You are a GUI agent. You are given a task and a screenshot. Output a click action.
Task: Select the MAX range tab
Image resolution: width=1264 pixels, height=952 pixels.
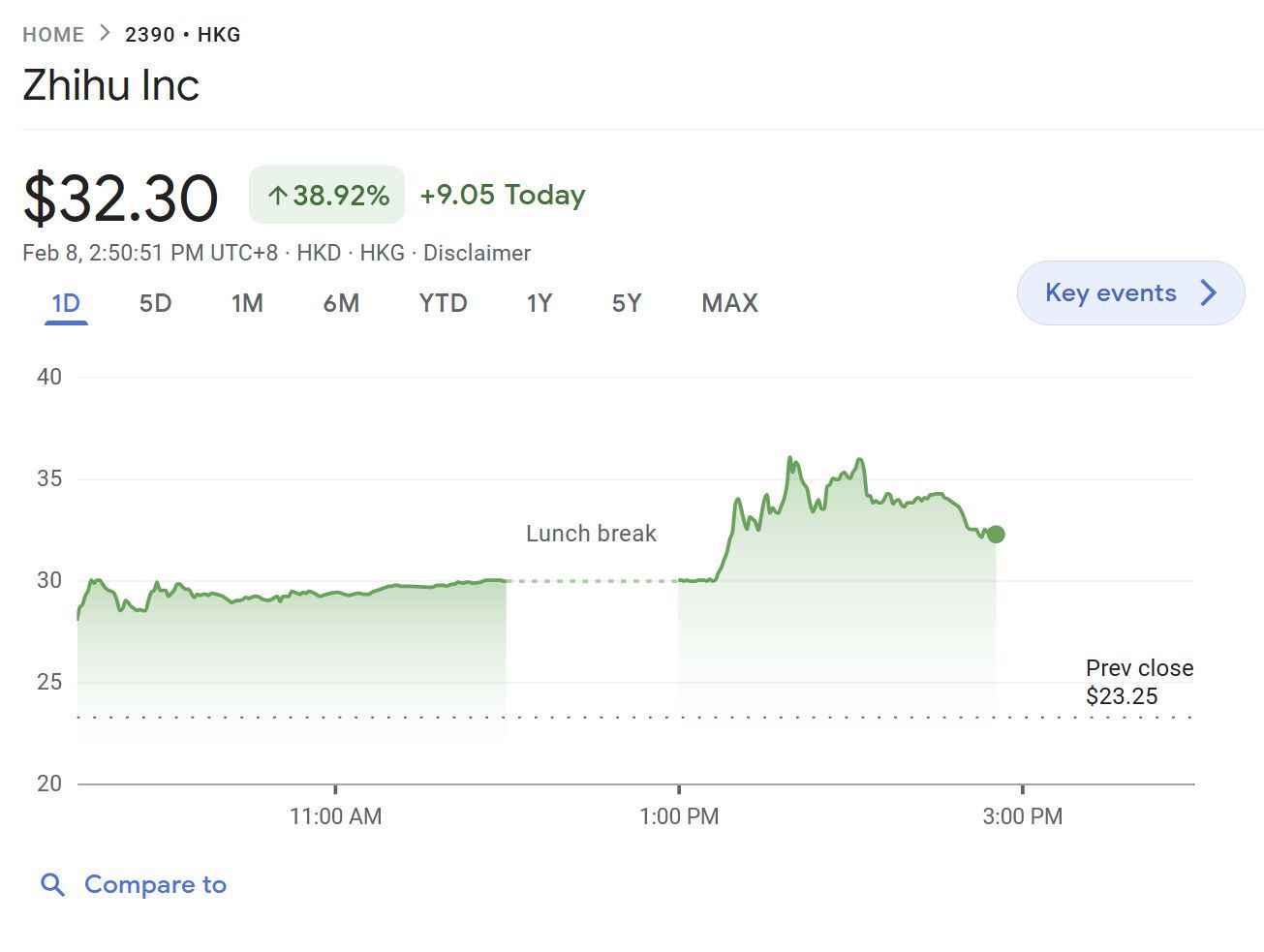pos(729,303)
